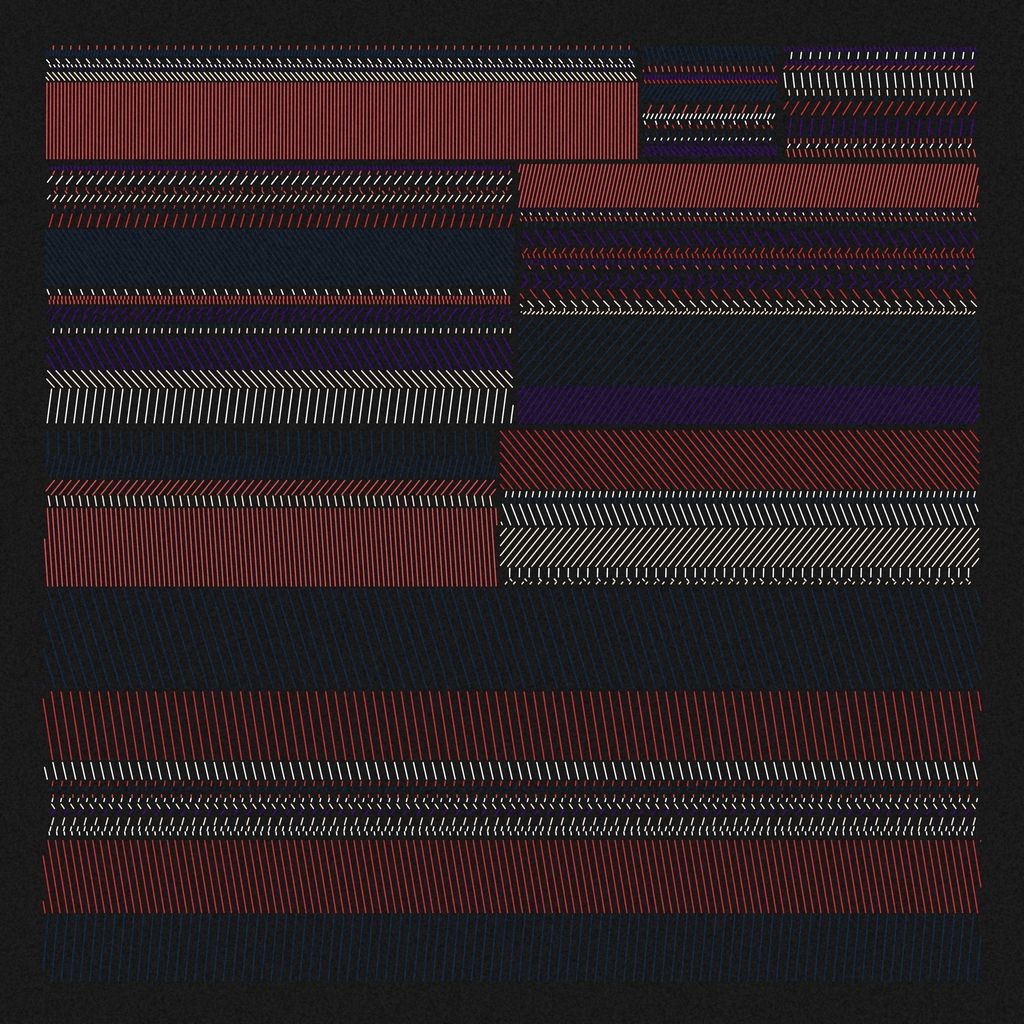The height and width of the screenshot is (1024, 1024).
Task: Select the red band at the upper right
Action: pyautogui.click(x=748, y=186)
